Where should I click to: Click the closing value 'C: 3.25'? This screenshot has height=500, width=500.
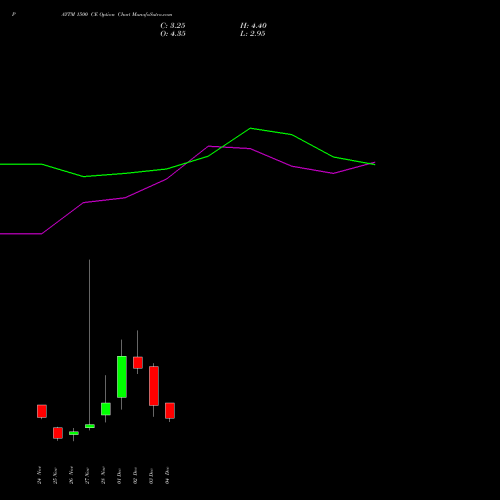click(173, 26)
